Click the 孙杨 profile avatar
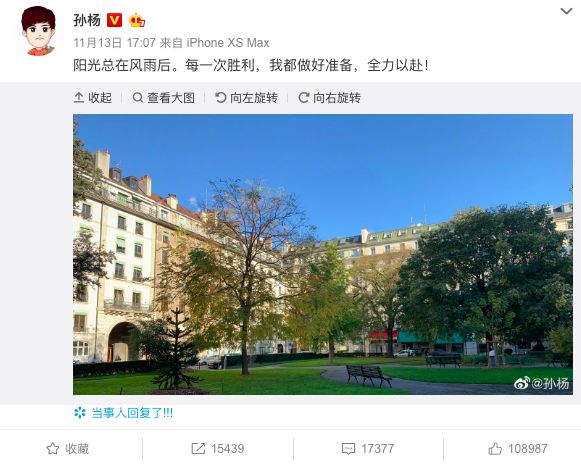581x465 pixels. click(39, 31)
